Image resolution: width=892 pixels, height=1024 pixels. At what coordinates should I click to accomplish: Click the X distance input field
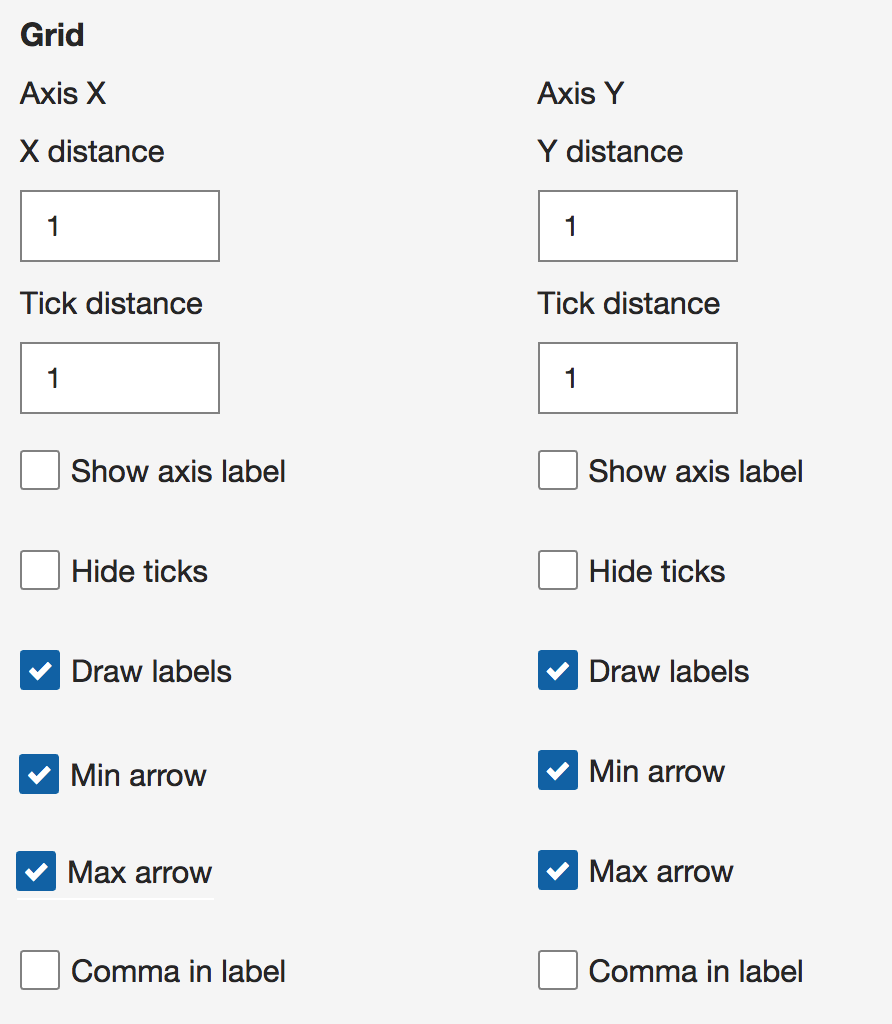click(x=119, y=226)
